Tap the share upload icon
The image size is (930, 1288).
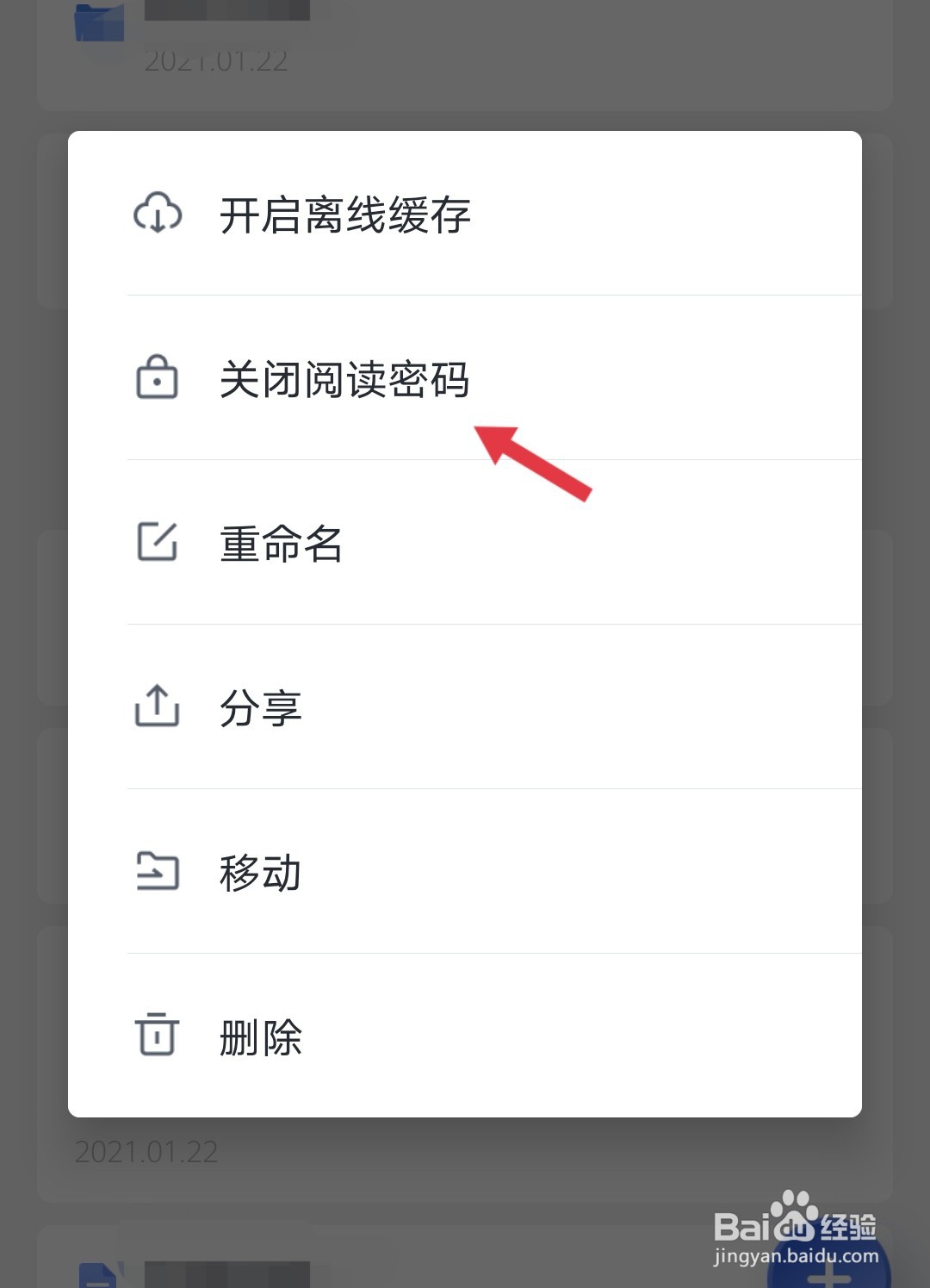pyautogui.click(x=158, y=706)
